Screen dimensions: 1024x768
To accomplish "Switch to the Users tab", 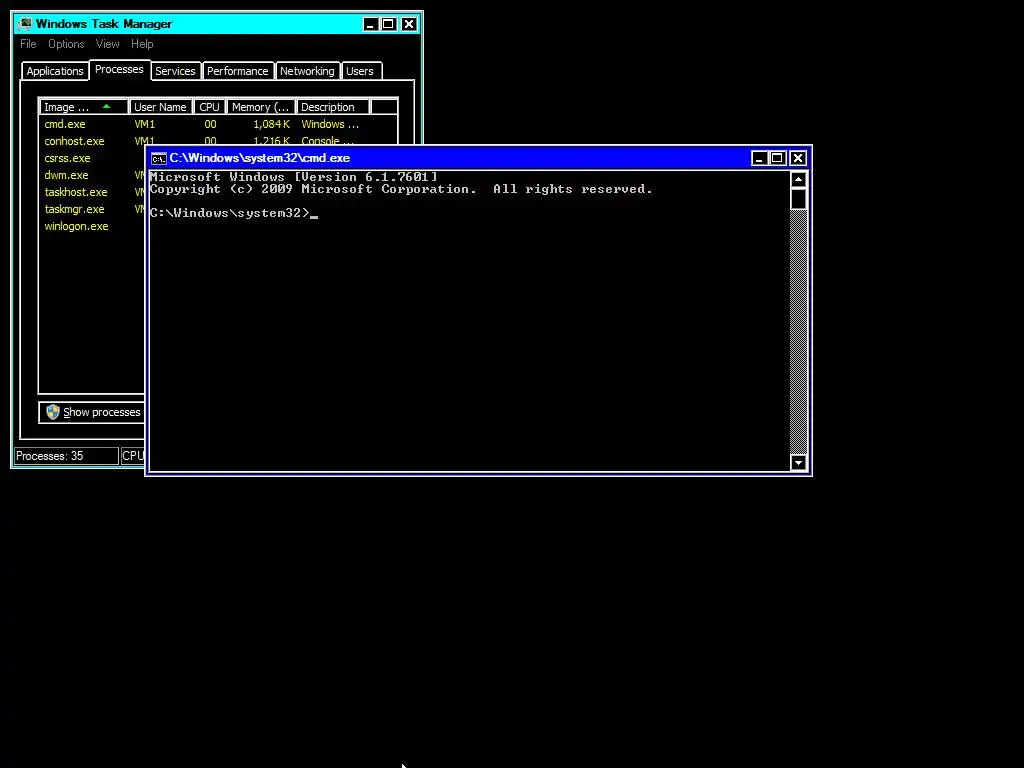I will tap(360, 71).
